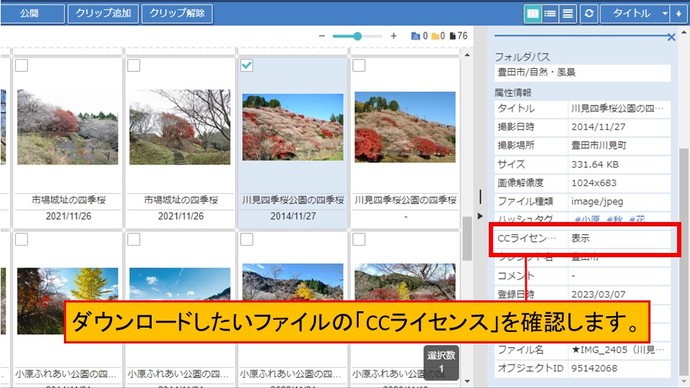Check the third 小原ふれあい公園 item checkbox

(x=246, y=240)
